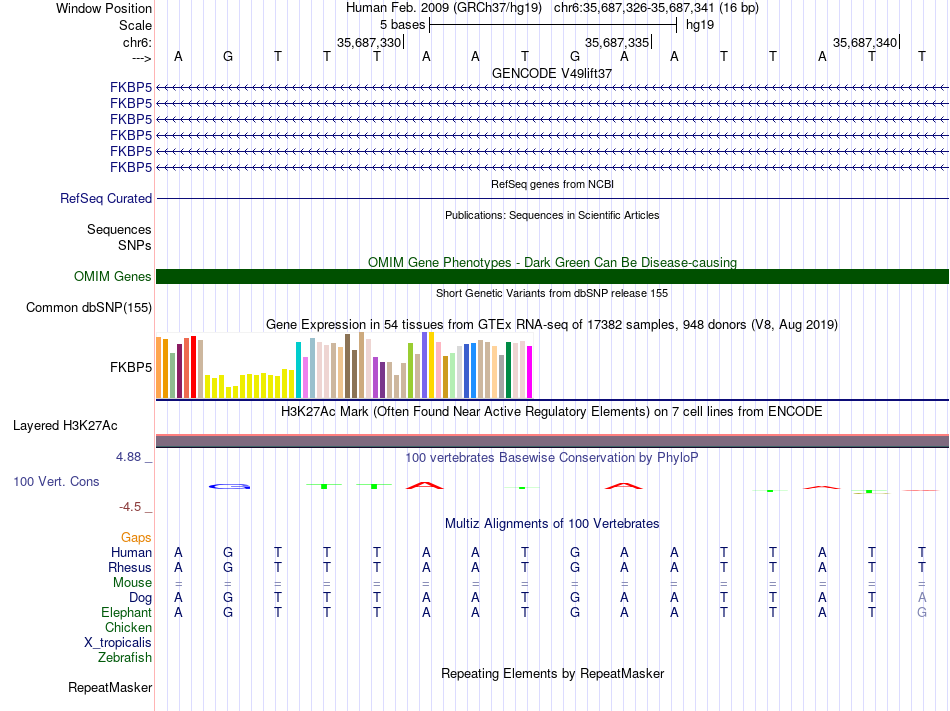
Task: Open the 'RefSeq genes from NCBI' track title
Action: coord(552,184)
